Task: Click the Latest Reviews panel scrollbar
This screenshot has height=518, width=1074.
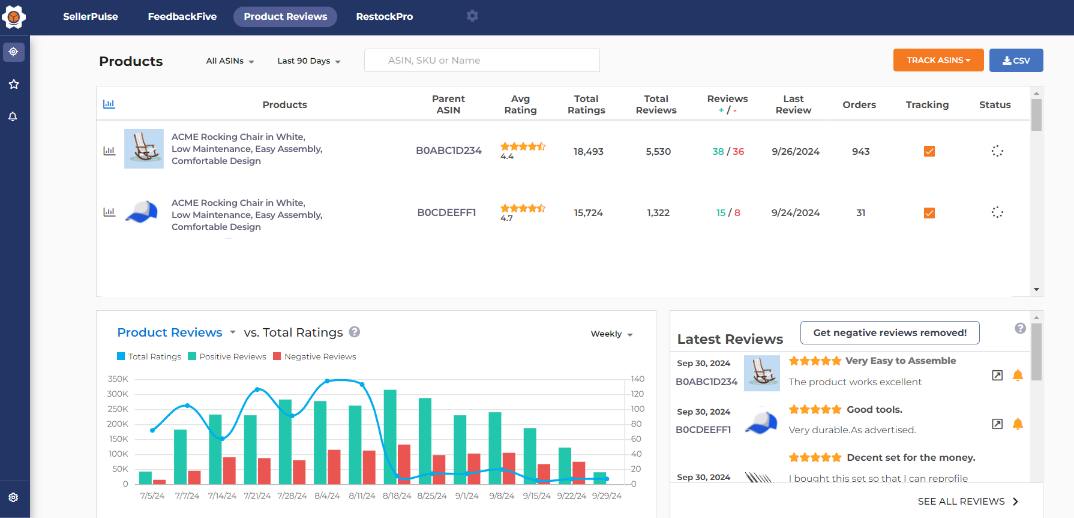Action: 1037,352
